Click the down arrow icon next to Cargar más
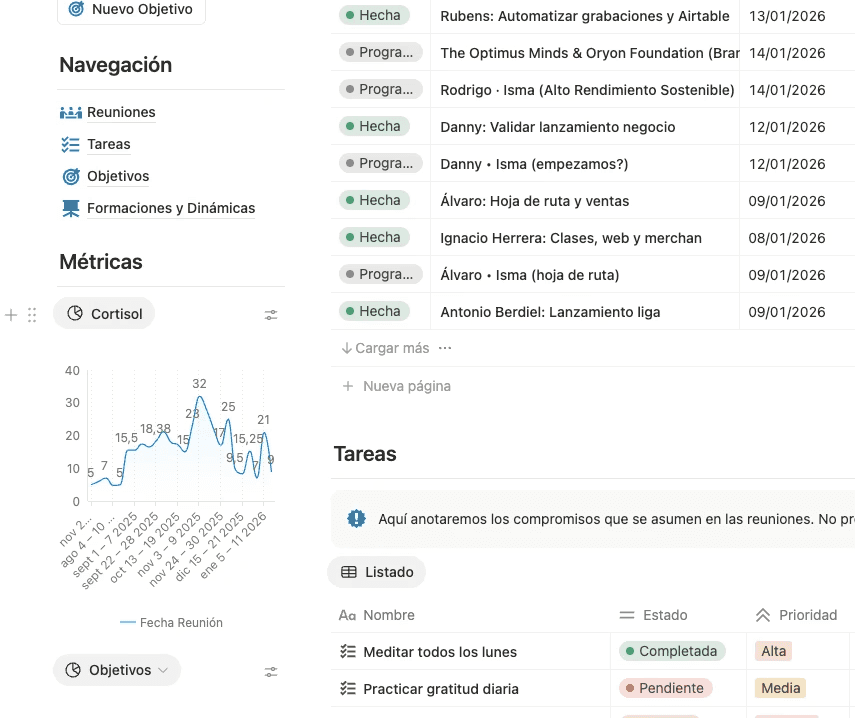Screen dimensions: 855x718 (x=346, y=348)
